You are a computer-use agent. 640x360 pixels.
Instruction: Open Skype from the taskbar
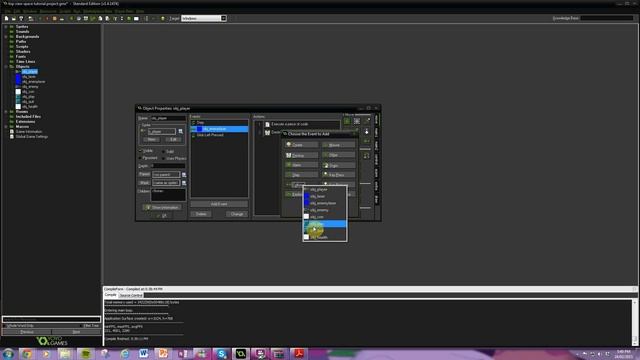pos(221,353)
